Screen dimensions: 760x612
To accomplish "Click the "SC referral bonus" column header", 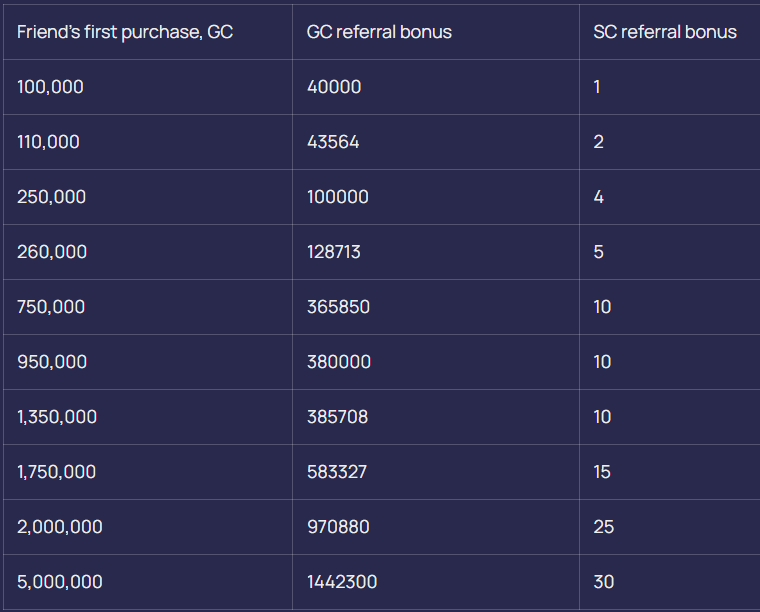I will (665, 32).
